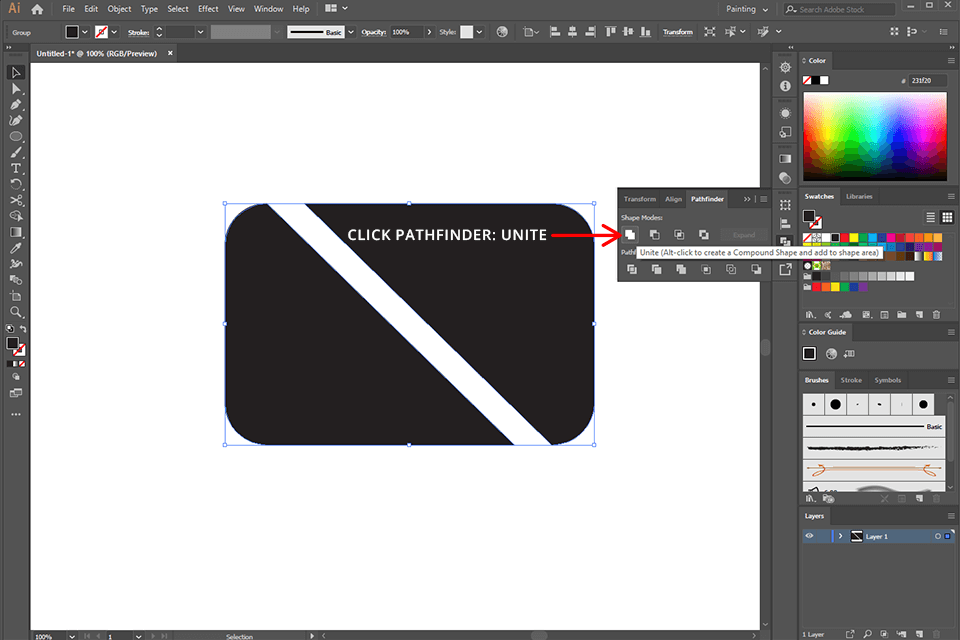Viewport: 960px width, 640px height.
Task: Click the Transform link in the control bar
Action: pos(677,31)
